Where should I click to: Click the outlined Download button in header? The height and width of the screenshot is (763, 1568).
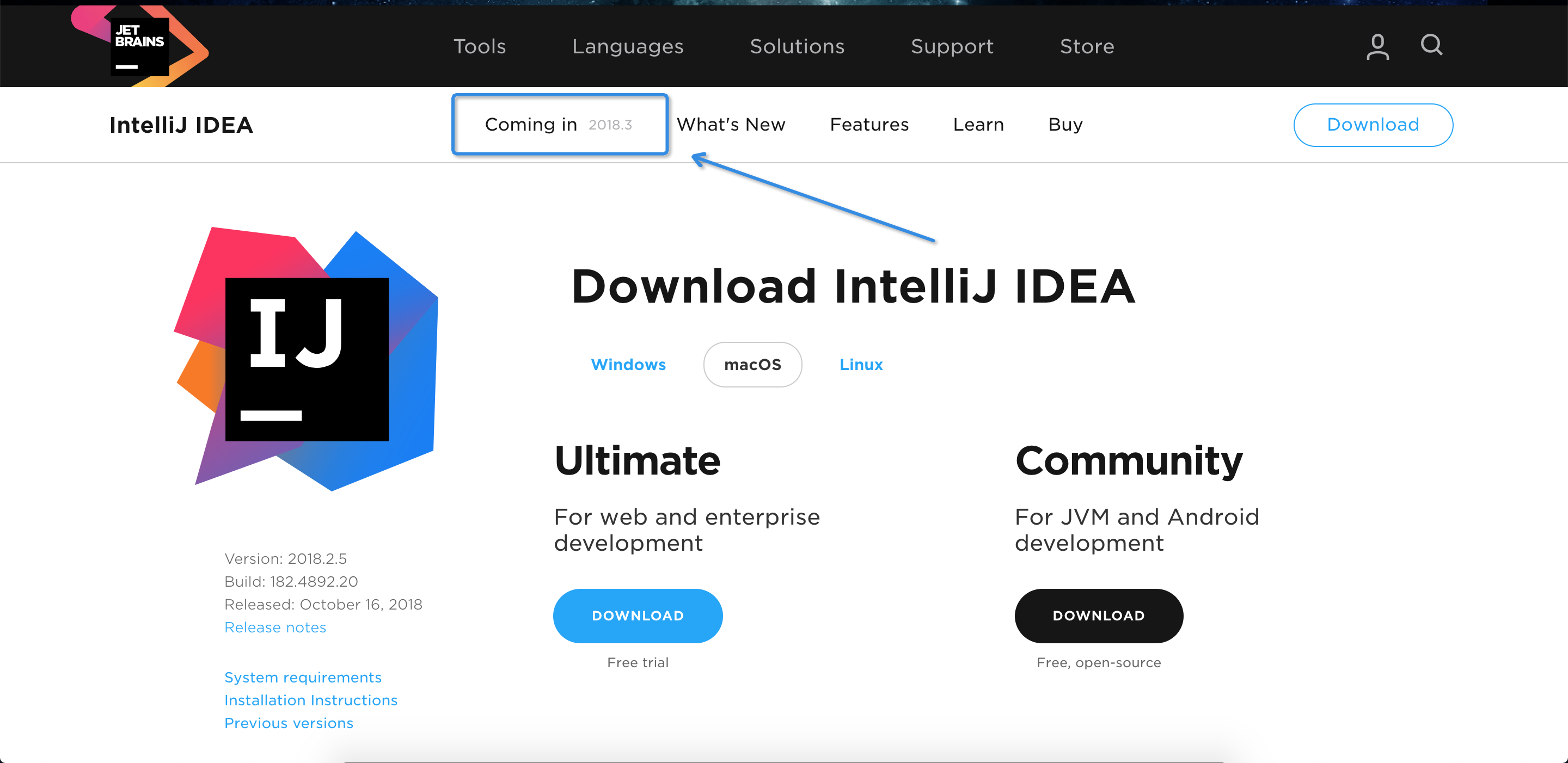coord(1372,125)
